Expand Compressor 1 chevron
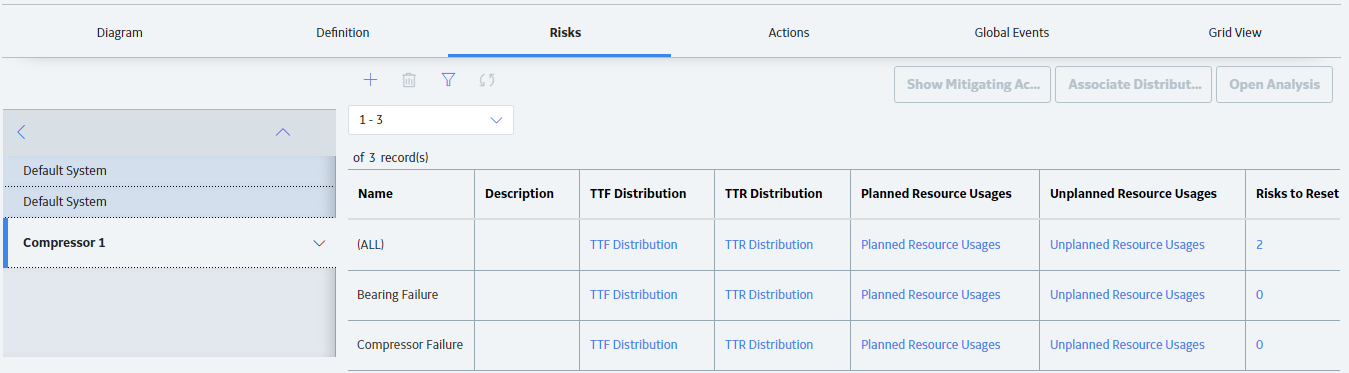1349x373 pixels. pyautogui.click(x=319, y=243)
